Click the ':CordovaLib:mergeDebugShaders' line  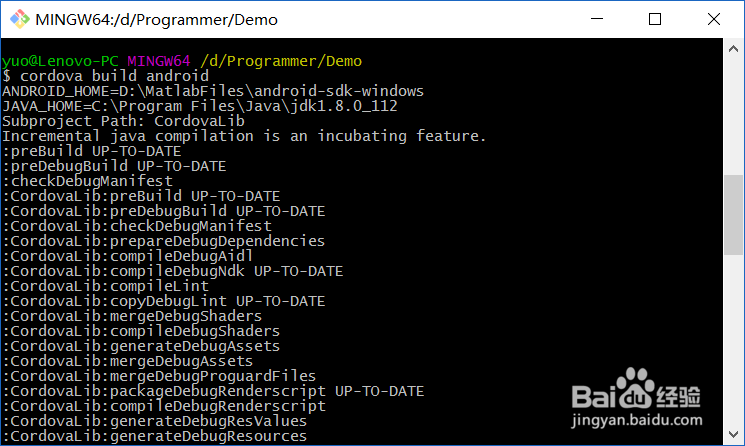(132, 316)
